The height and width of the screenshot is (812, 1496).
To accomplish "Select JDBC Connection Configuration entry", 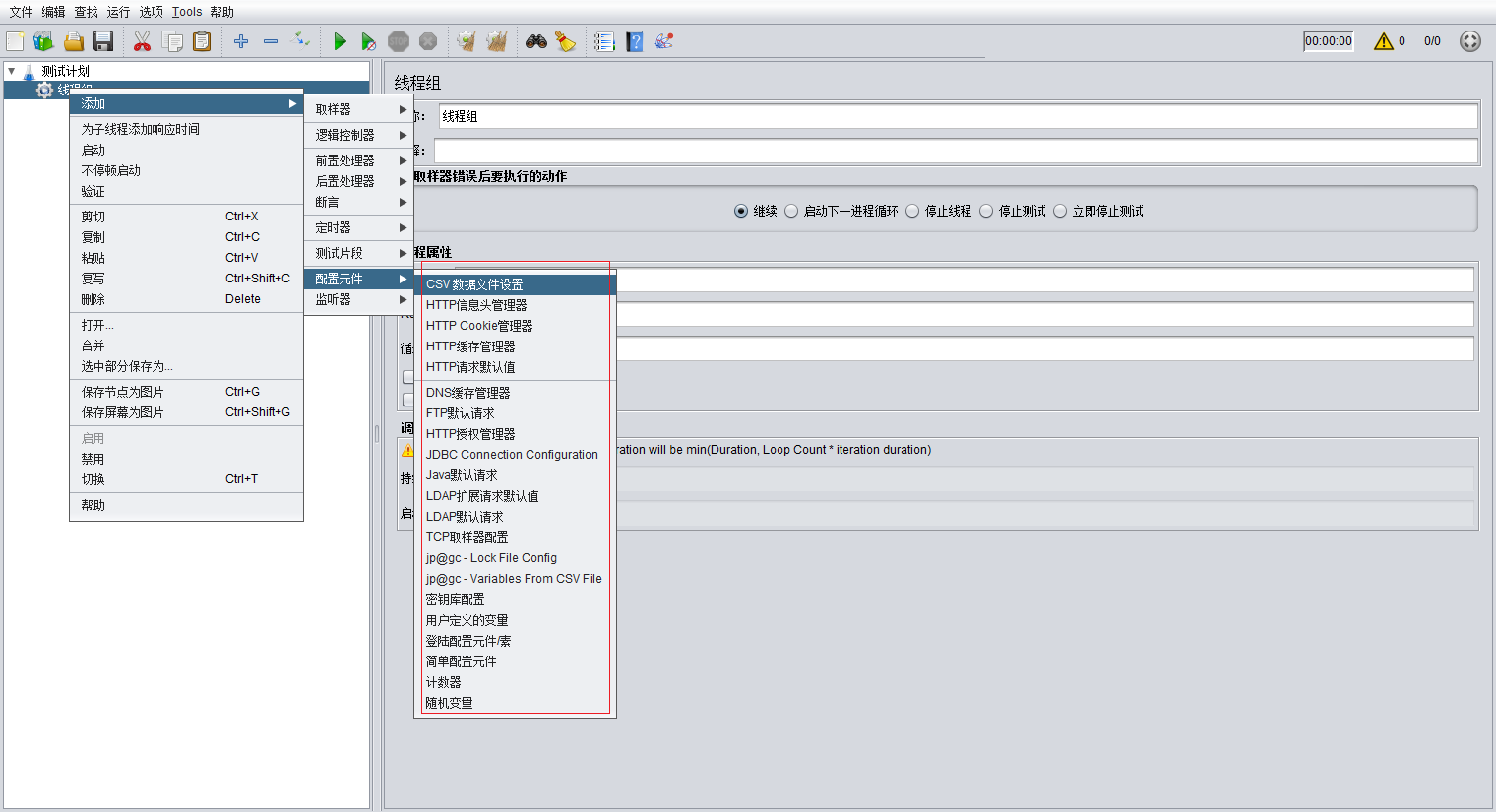I will coord(515,455).
